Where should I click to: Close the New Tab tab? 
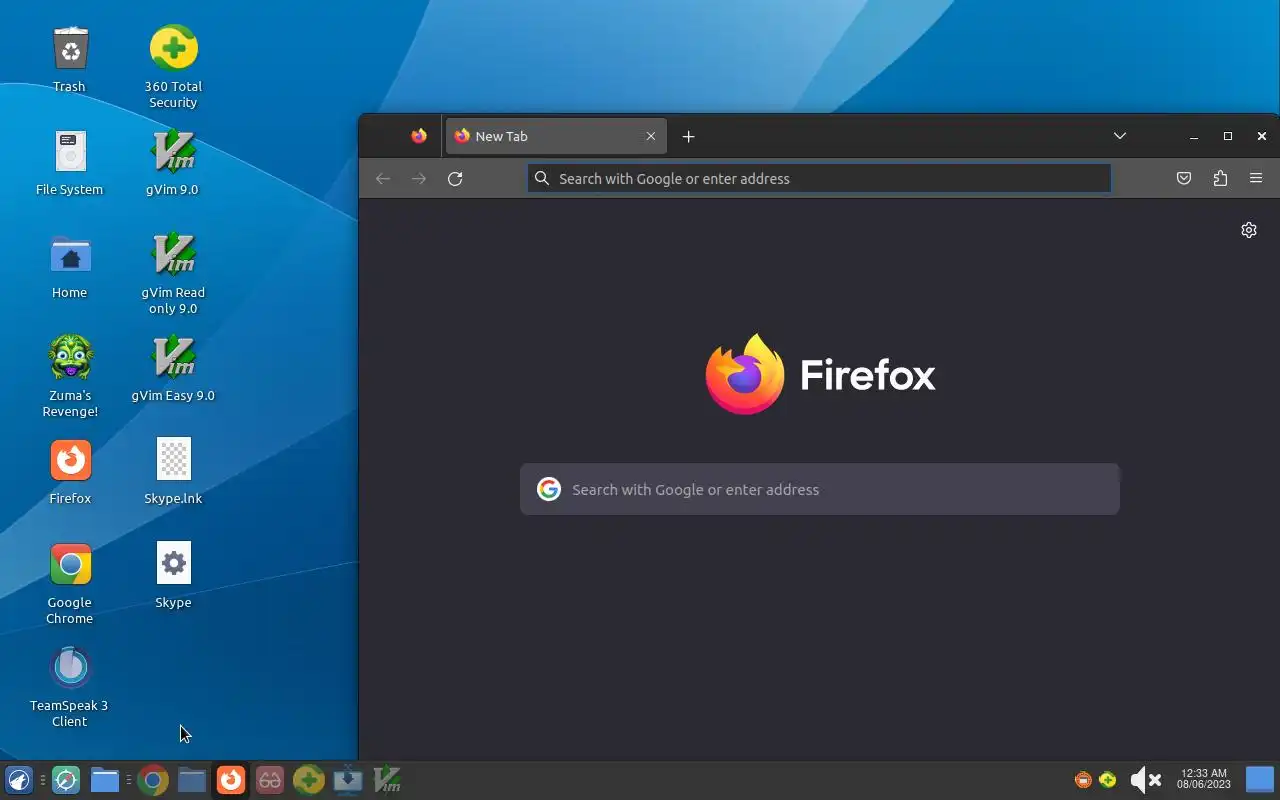click(651, 136)
